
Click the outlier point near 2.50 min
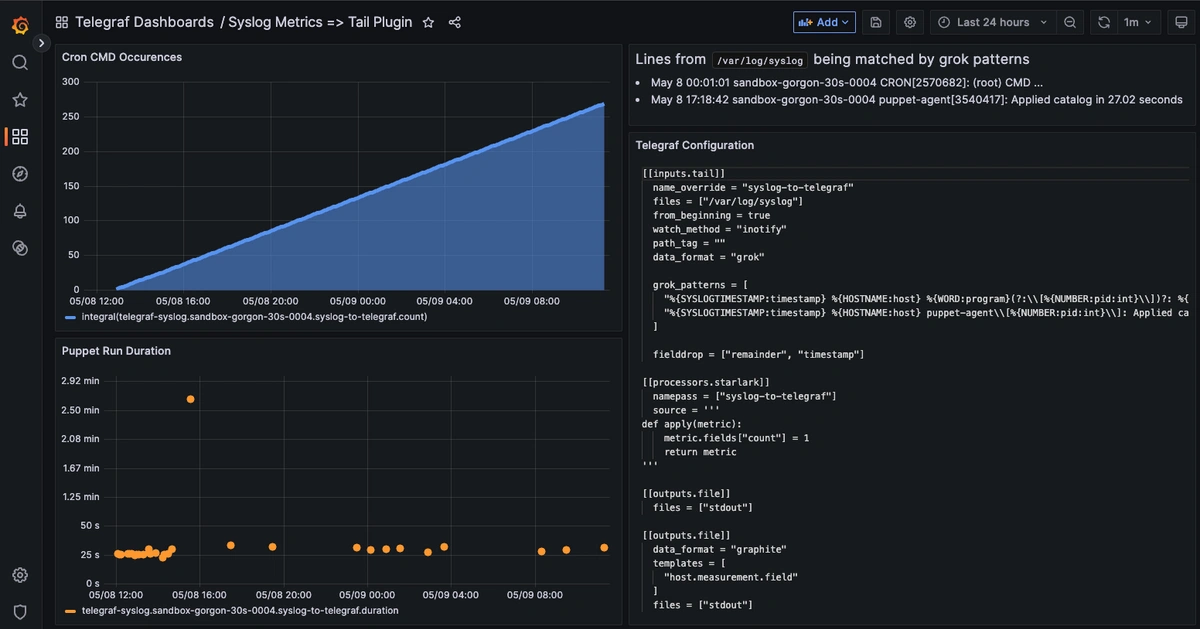(x=191, y=399)
